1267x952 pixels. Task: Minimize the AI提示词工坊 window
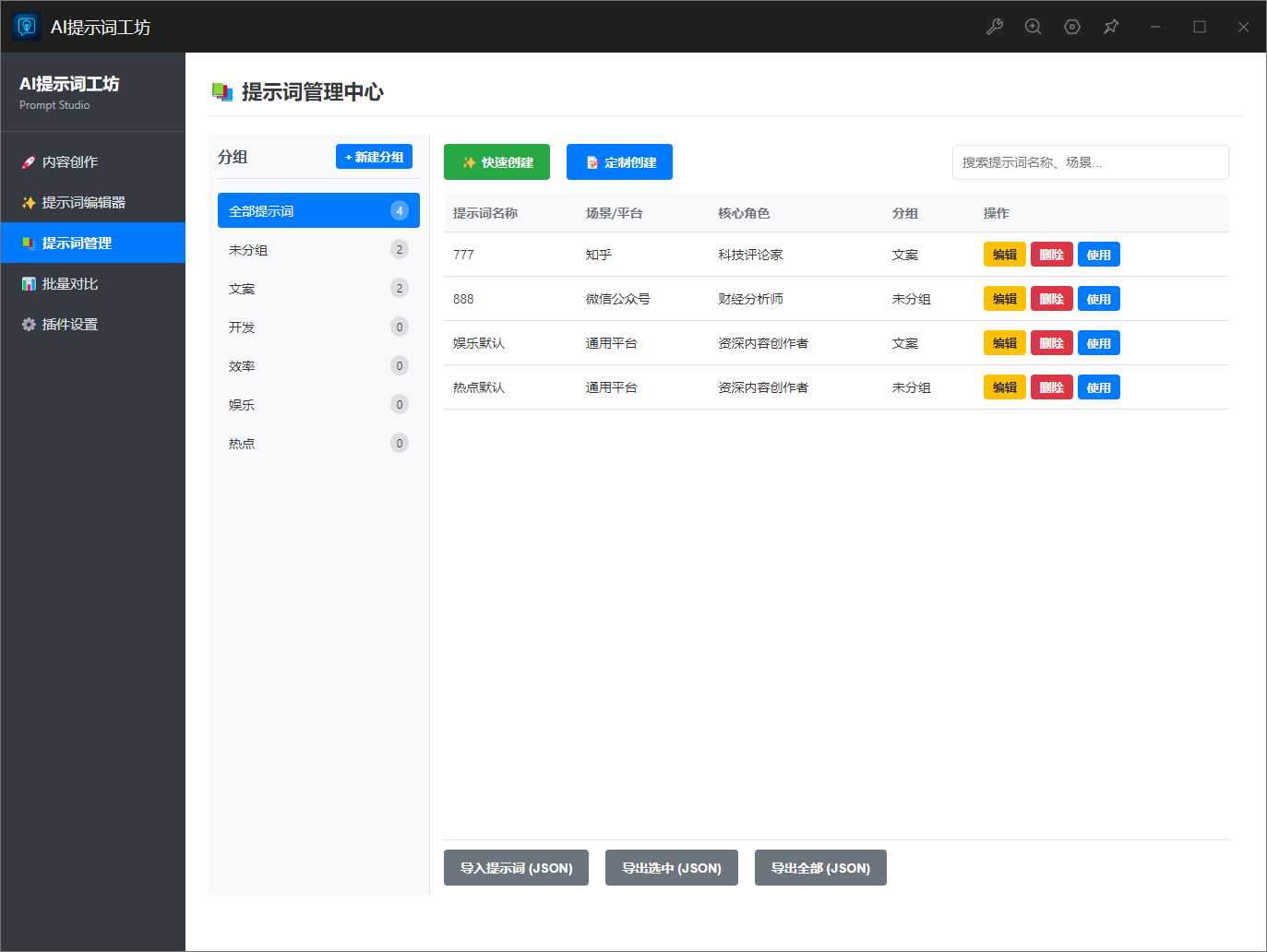pyautogui.click(x=1155, y=27)
